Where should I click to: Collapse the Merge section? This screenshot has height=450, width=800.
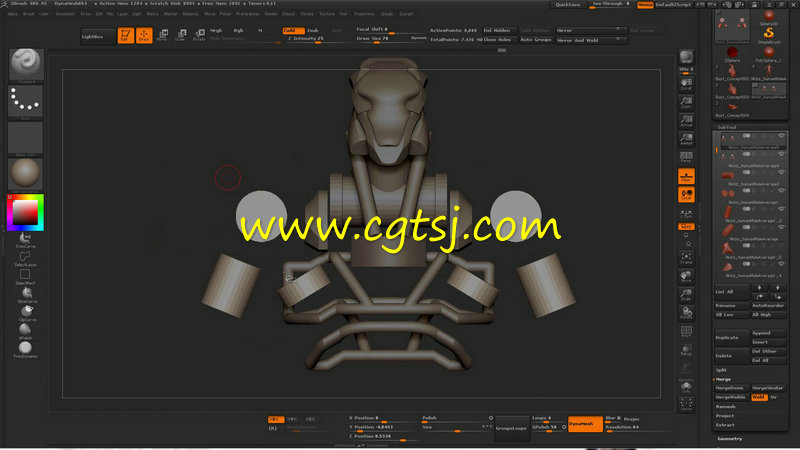tap(723, 379)
